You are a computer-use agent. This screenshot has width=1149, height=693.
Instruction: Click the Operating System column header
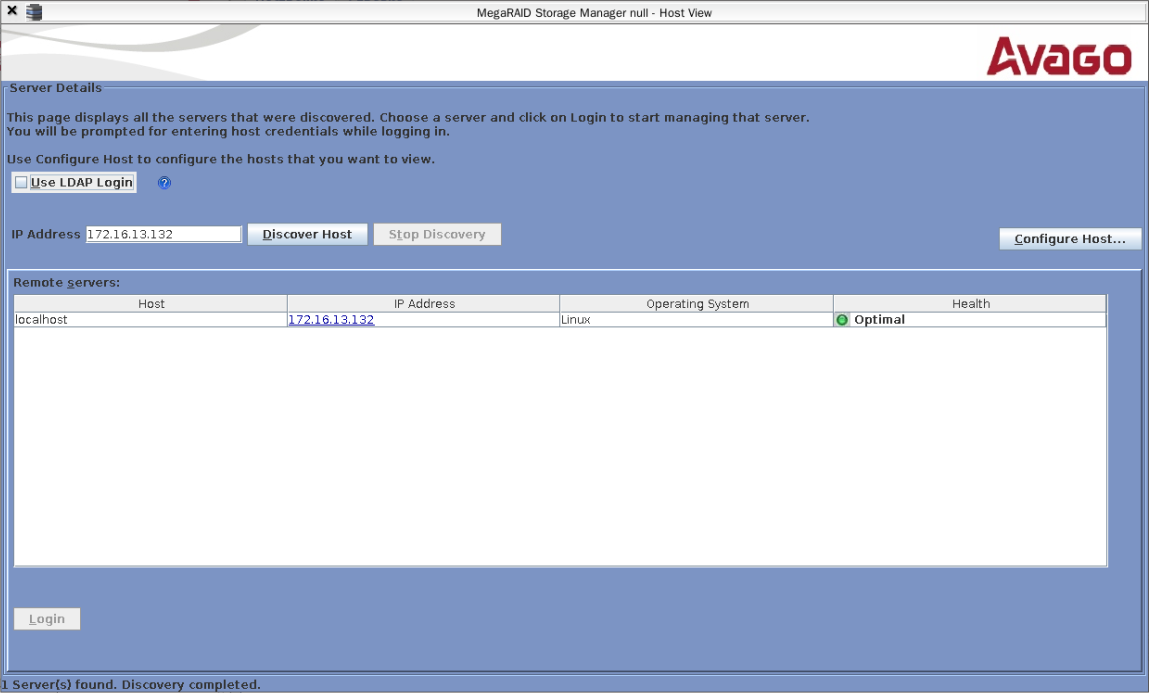[697, 303]
